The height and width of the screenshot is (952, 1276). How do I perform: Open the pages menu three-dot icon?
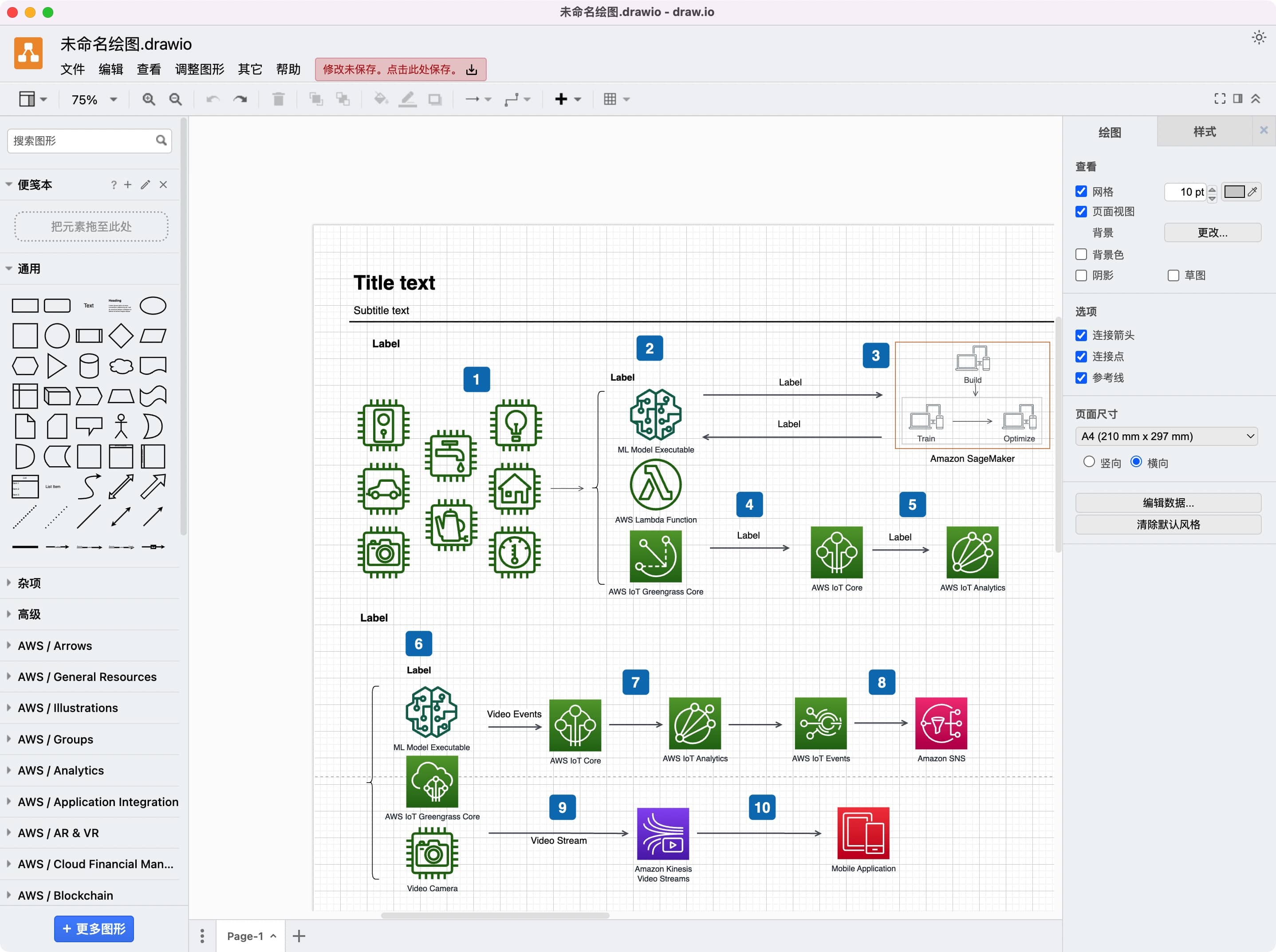[202, 936]
